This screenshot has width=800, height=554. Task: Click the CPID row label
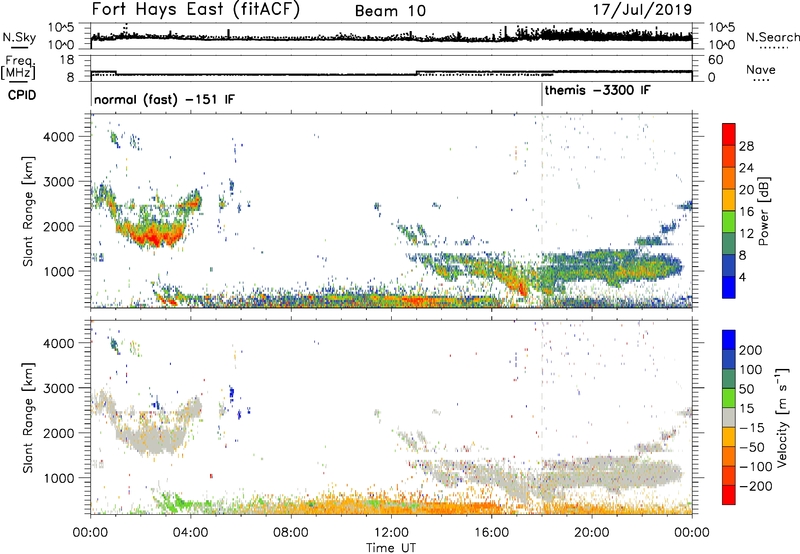tap(22, 95)
